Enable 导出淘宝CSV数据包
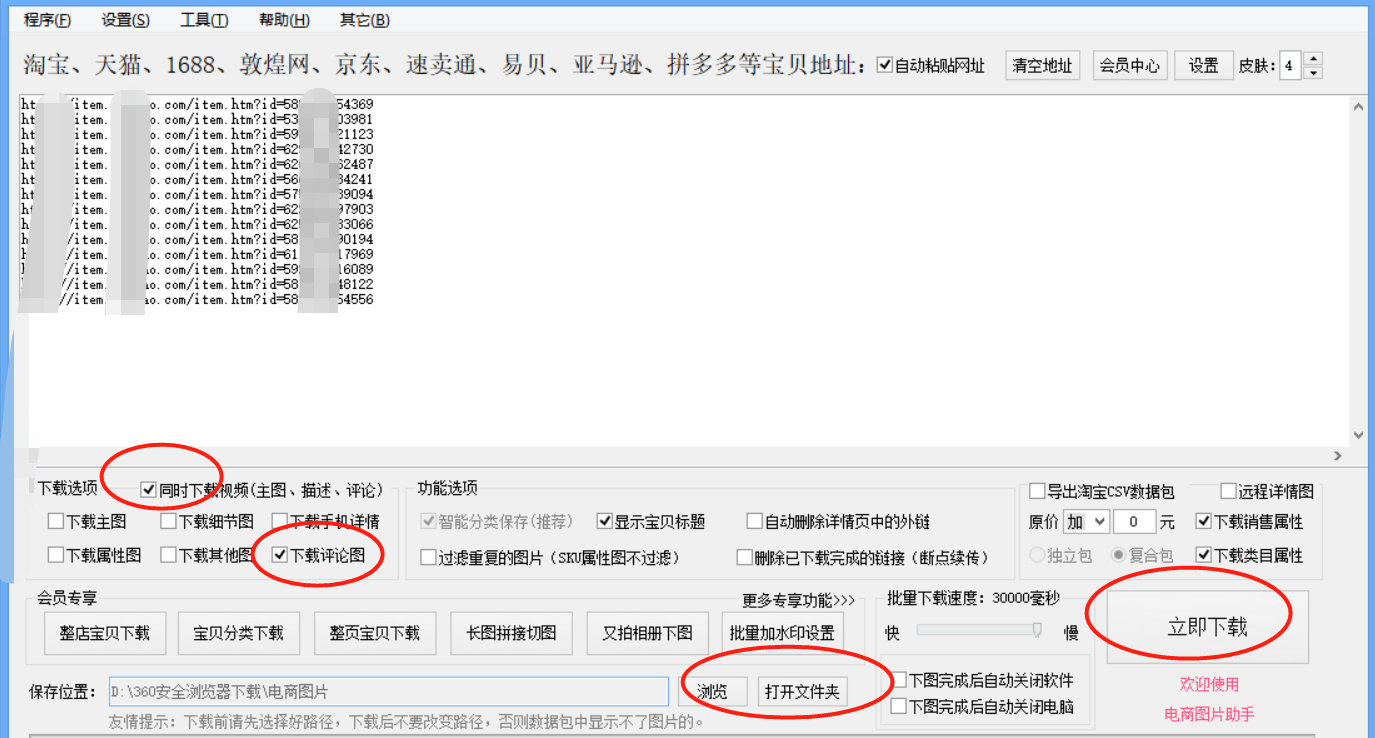The height and width of the screenshot is (738, 1375). point(1037,490)
